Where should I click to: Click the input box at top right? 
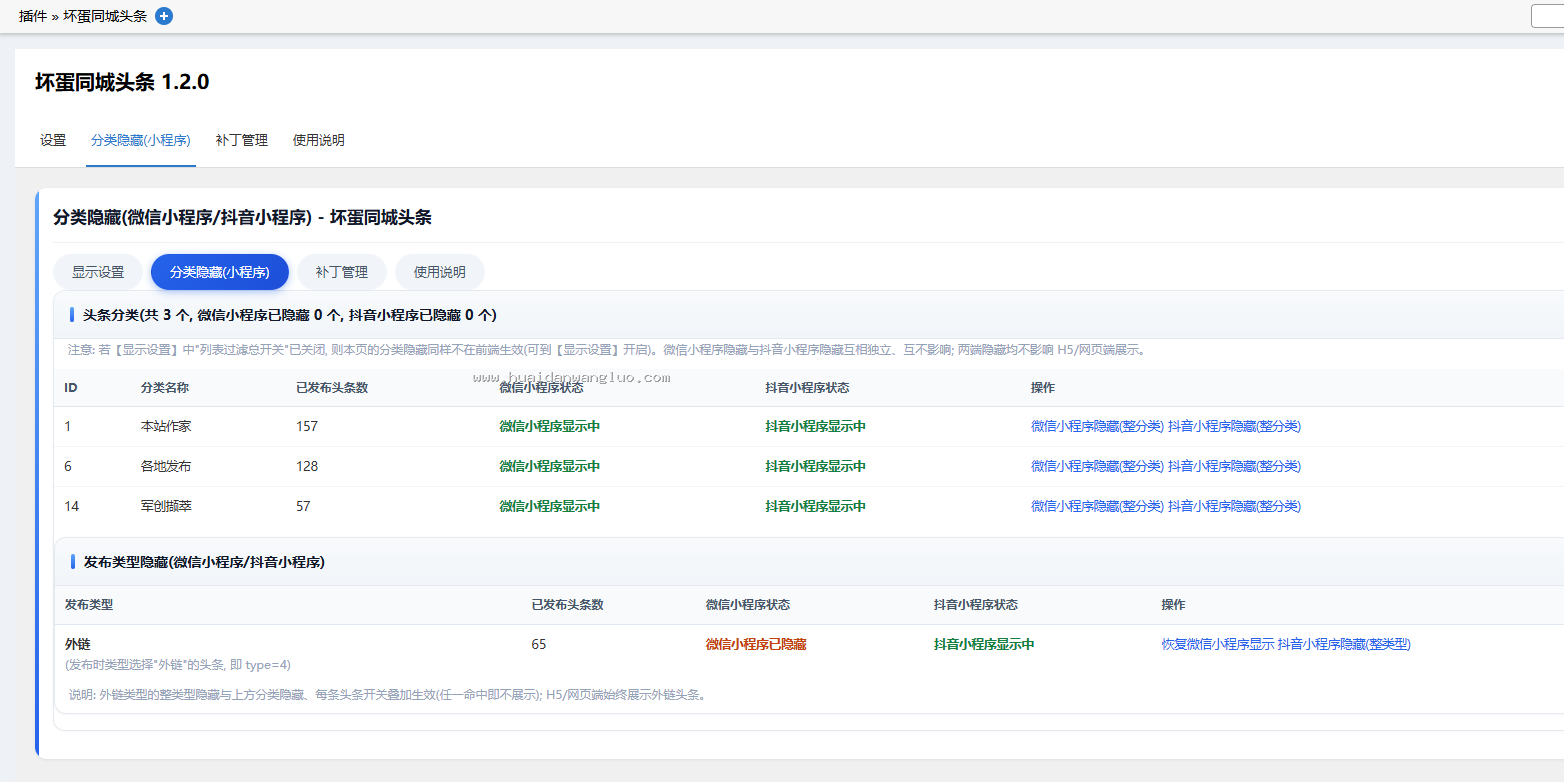click(x=1548, y=16)
